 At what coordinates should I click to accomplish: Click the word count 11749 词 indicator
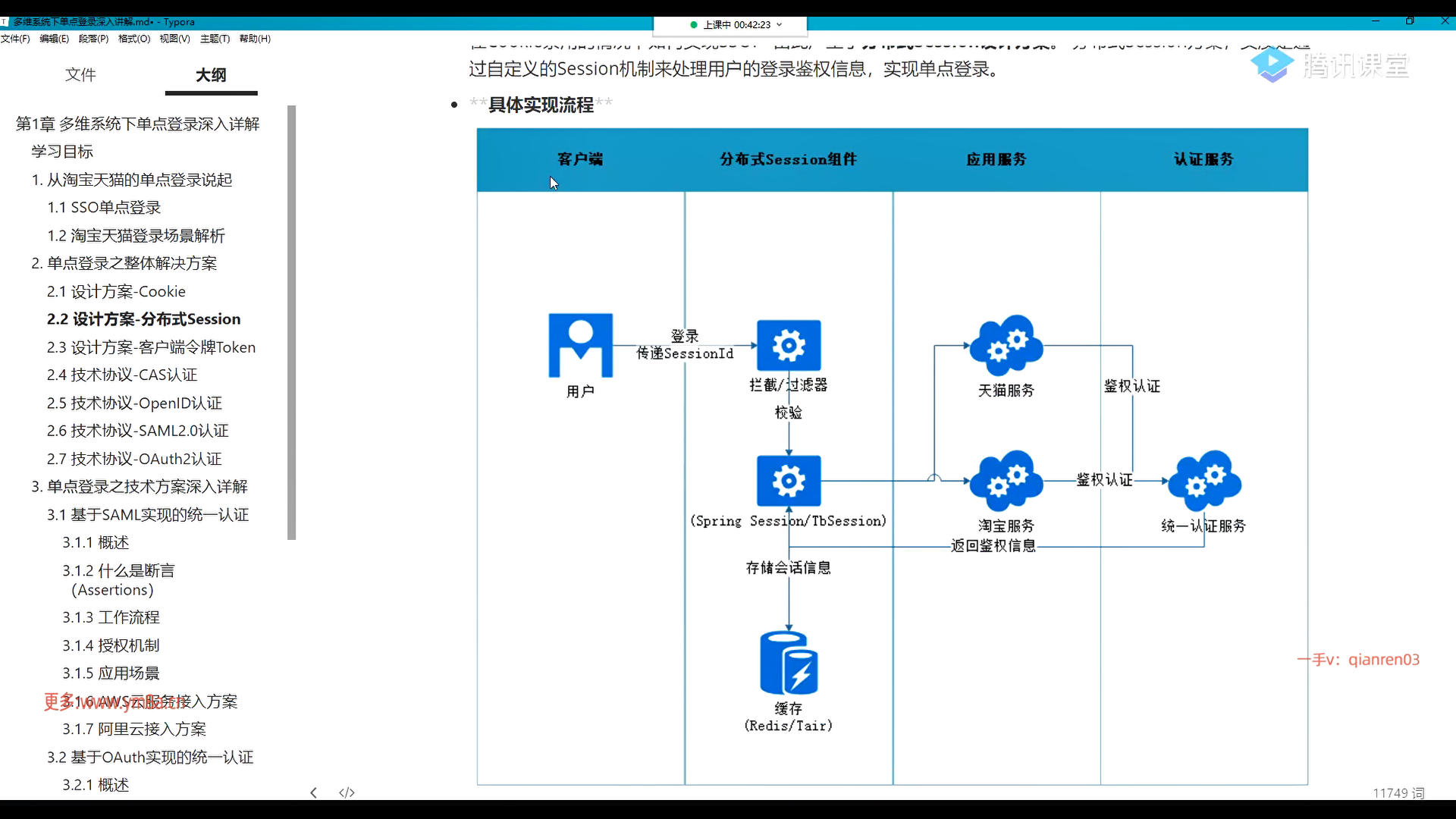(x=1398, y=792)
